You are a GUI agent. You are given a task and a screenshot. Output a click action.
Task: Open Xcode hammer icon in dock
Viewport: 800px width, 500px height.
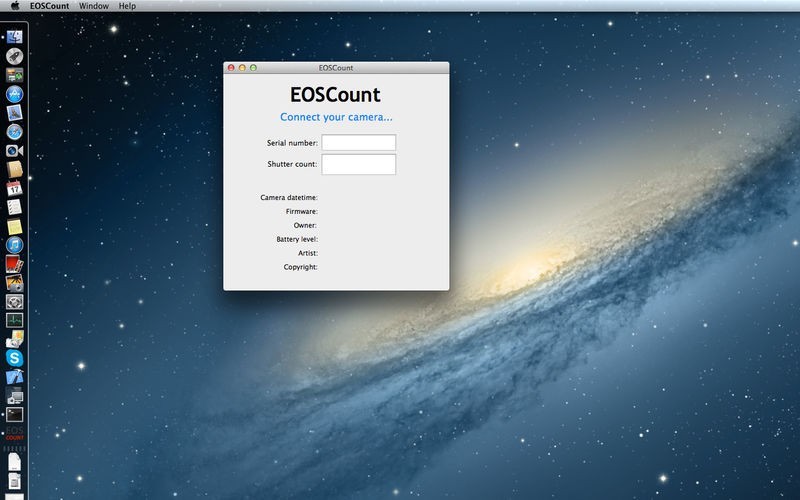(x=14, y=377)
